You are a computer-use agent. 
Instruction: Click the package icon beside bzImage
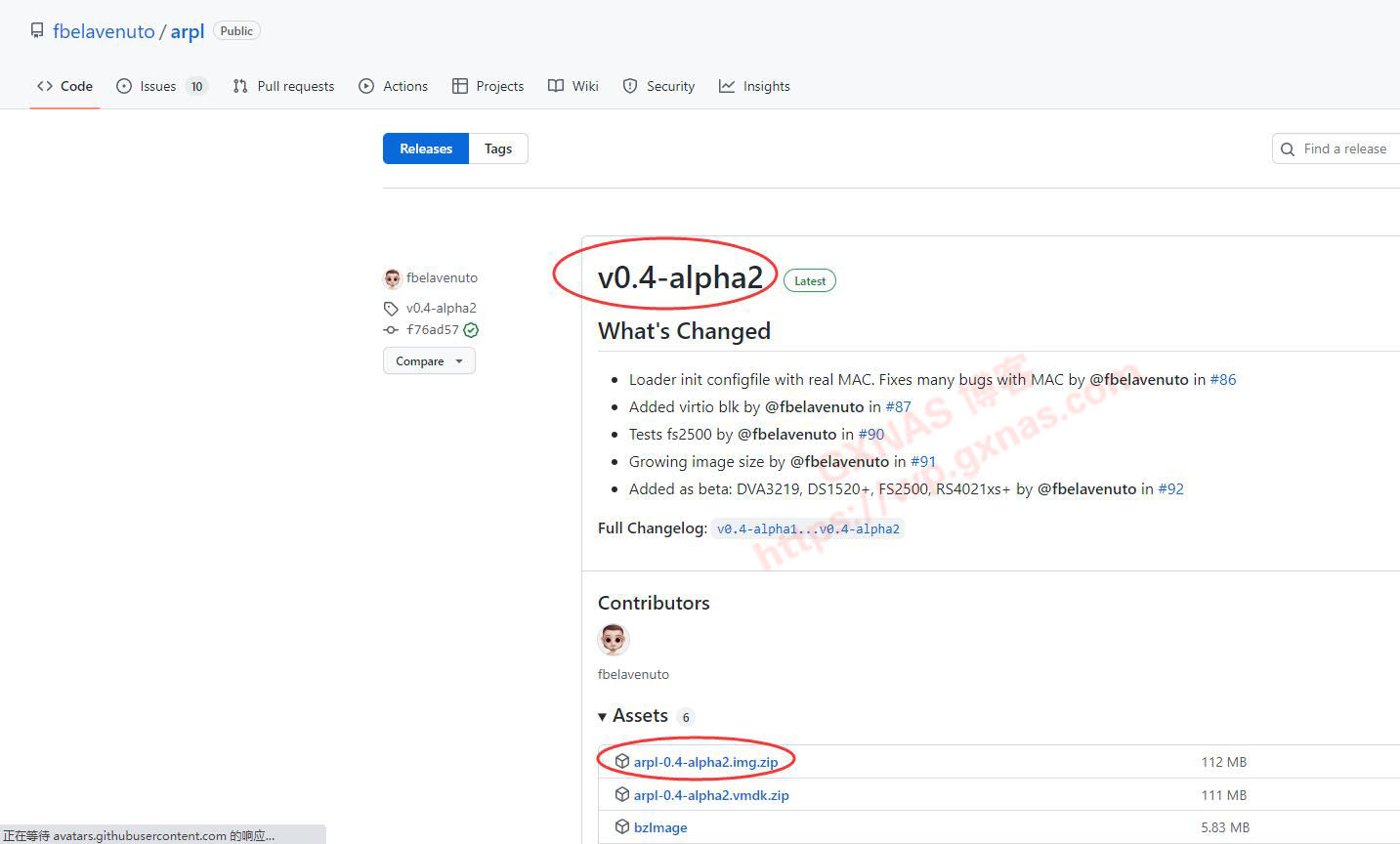pyautogui.click(x=621, y=826)
